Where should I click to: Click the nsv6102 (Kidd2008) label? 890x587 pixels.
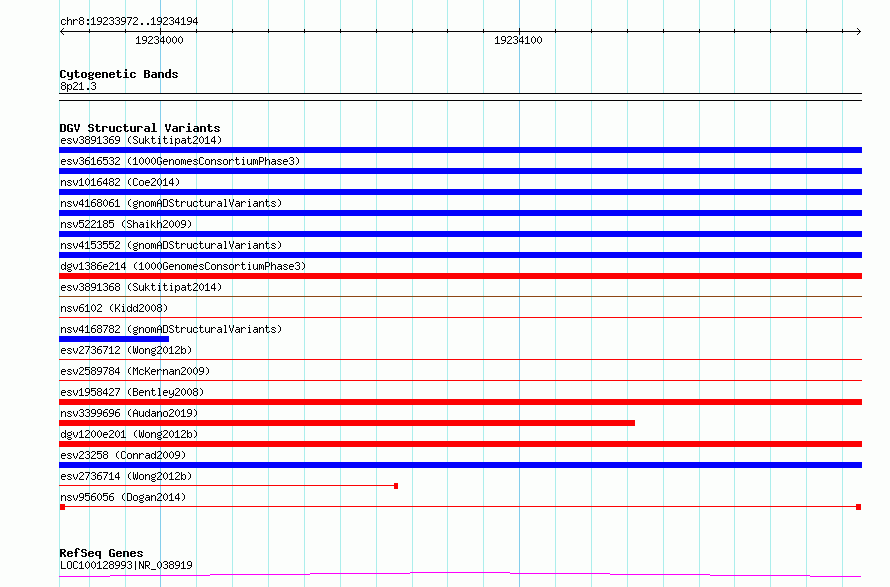[x=114, y=308]
